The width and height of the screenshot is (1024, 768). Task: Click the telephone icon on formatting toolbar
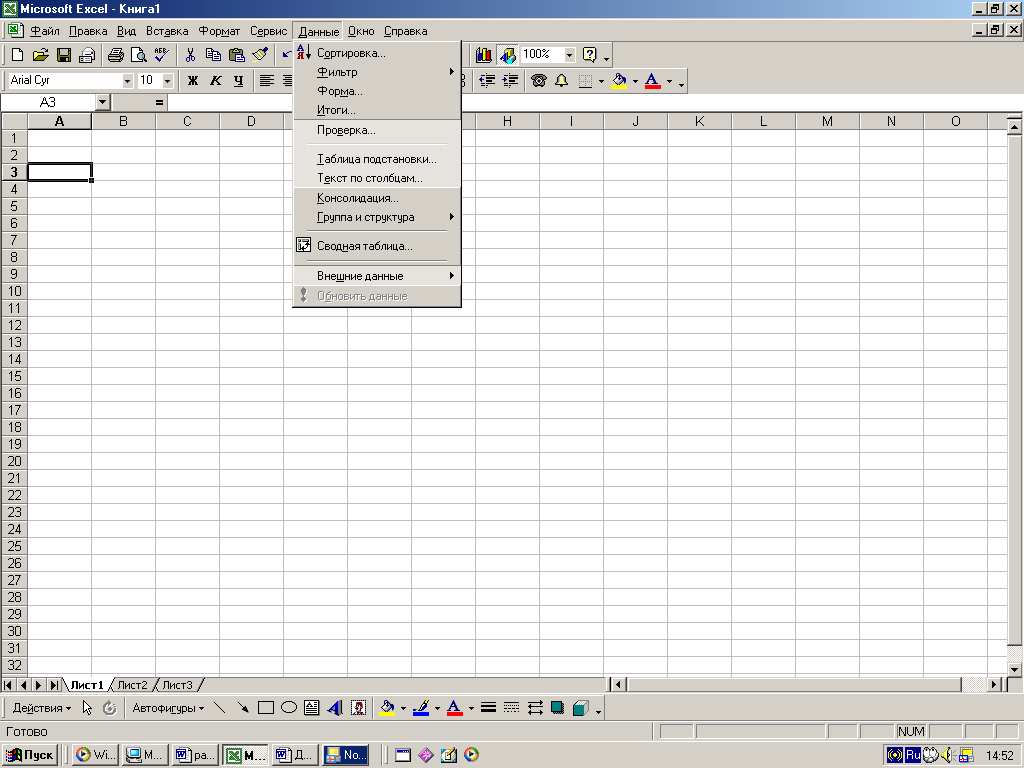(539, 81)
